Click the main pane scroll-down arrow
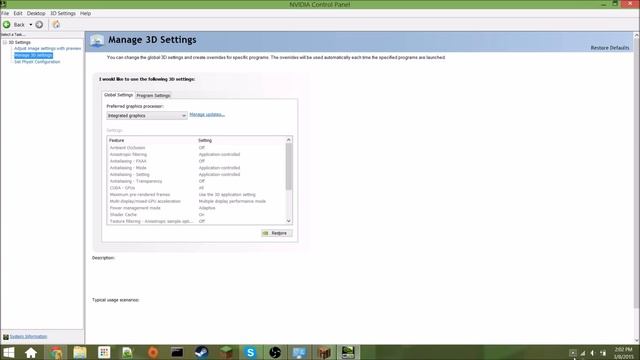640x360 pixels. 636,340
